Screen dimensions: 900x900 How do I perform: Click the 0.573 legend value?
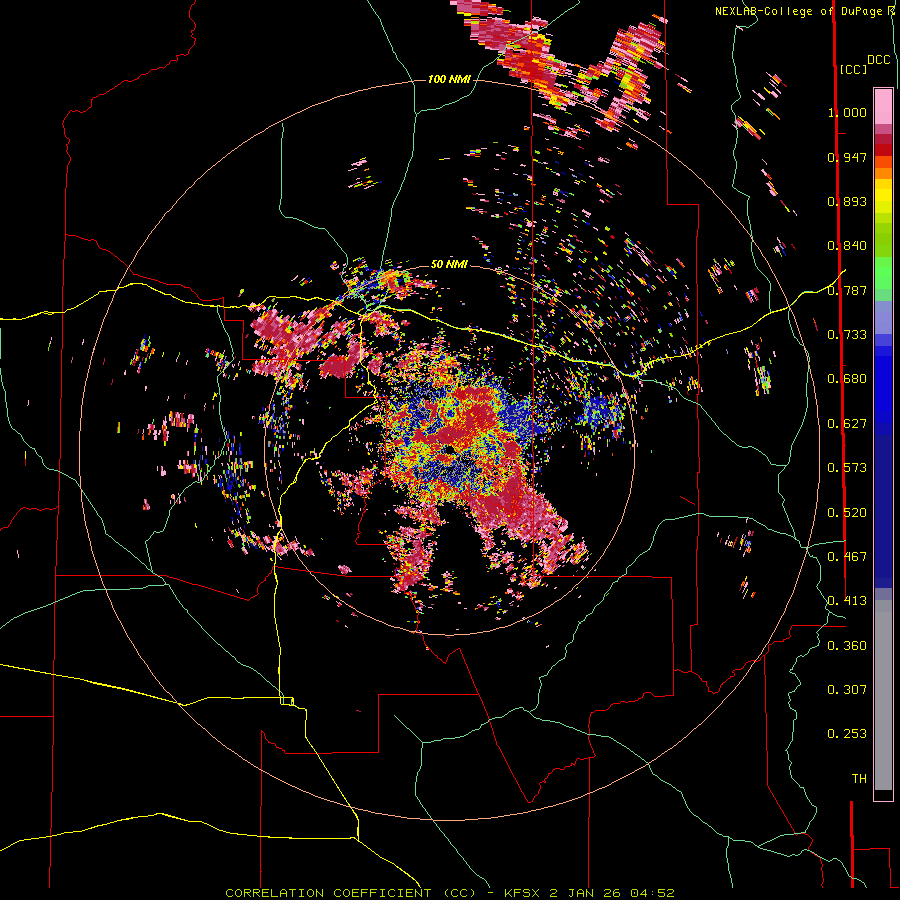pos(847,468)
